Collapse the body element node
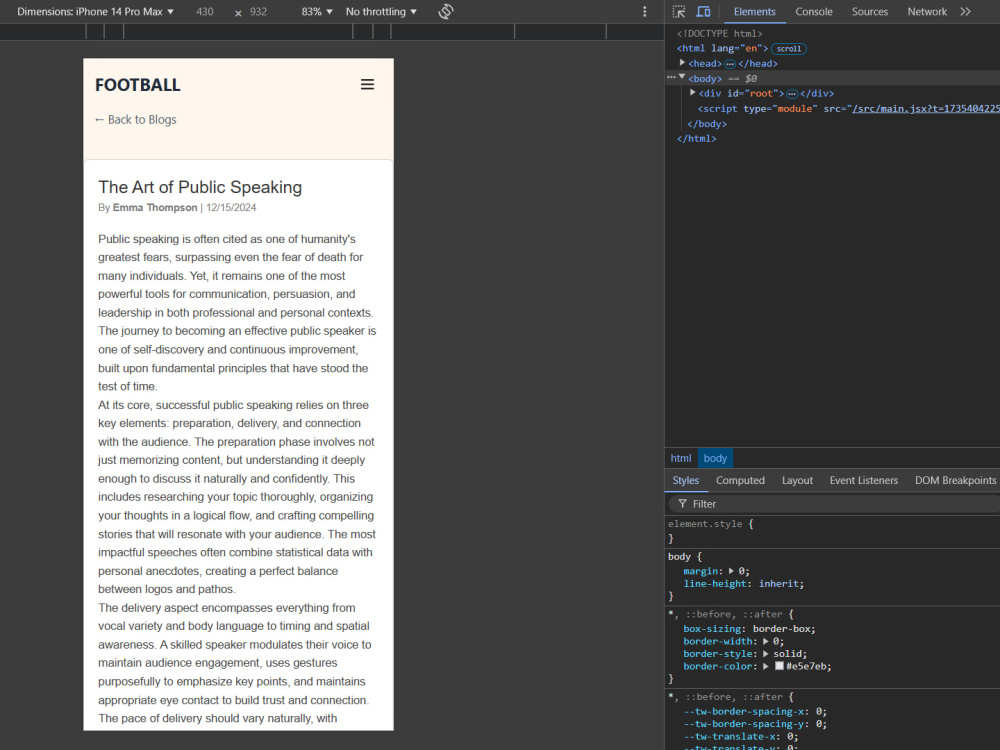Screen dimensions: 1000x750 coord(682,77)
